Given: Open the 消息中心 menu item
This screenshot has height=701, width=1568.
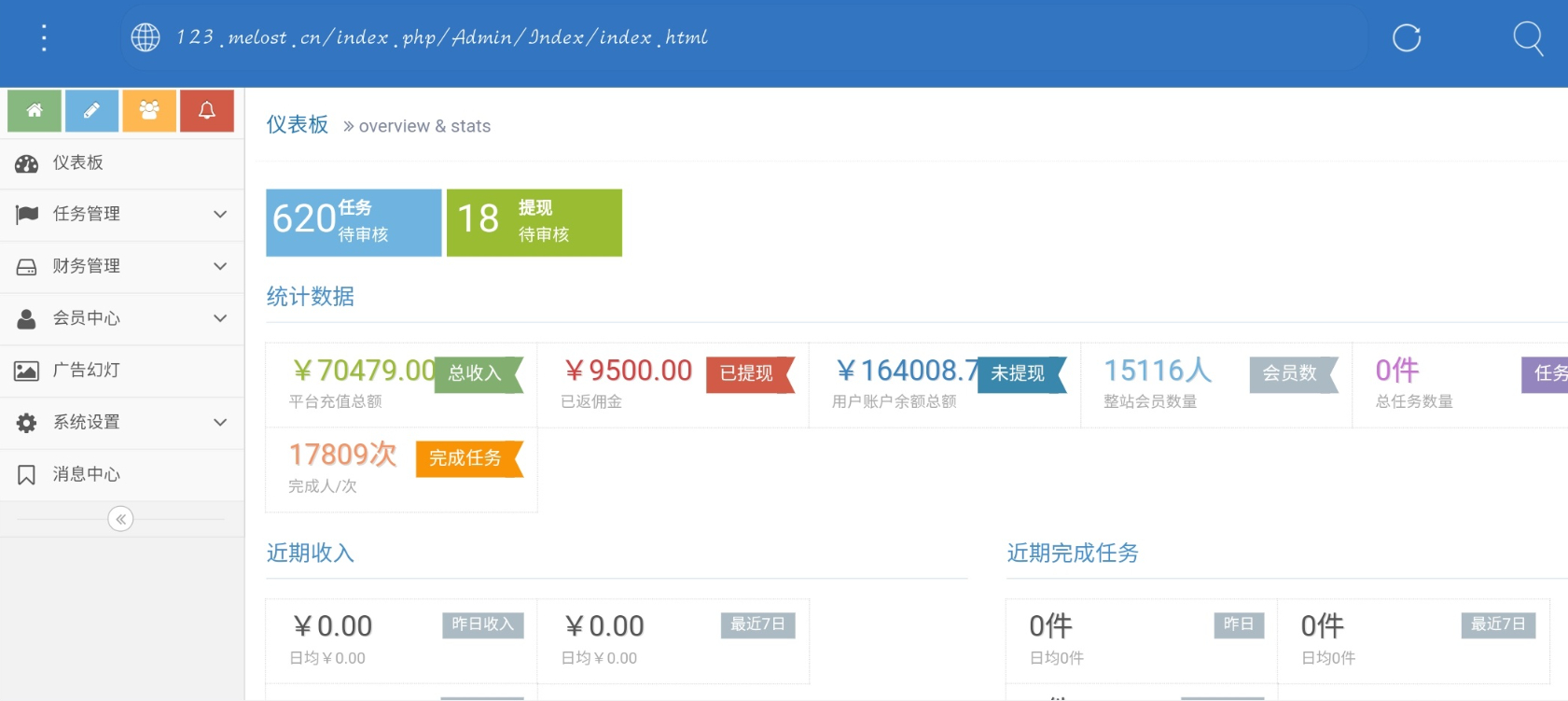Looking at the screenshot, I should click(x=122, y=475).
